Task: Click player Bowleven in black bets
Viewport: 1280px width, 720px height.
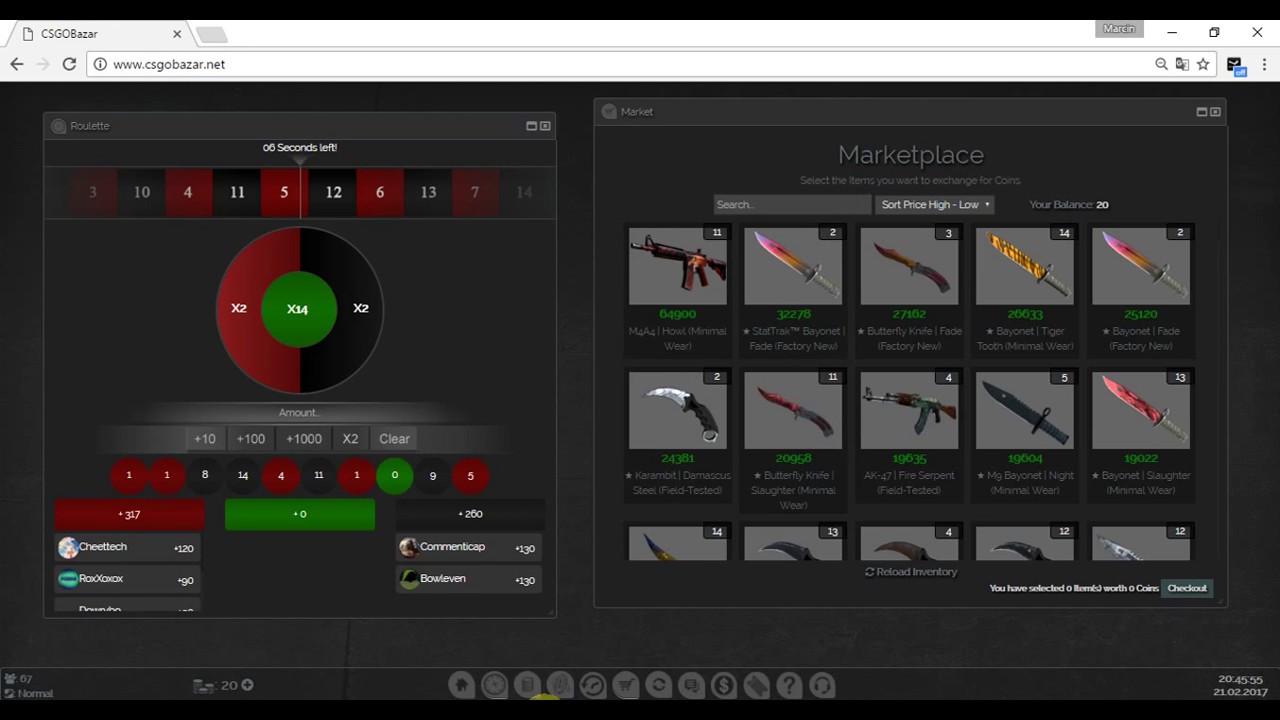Action: click(469, 579)
